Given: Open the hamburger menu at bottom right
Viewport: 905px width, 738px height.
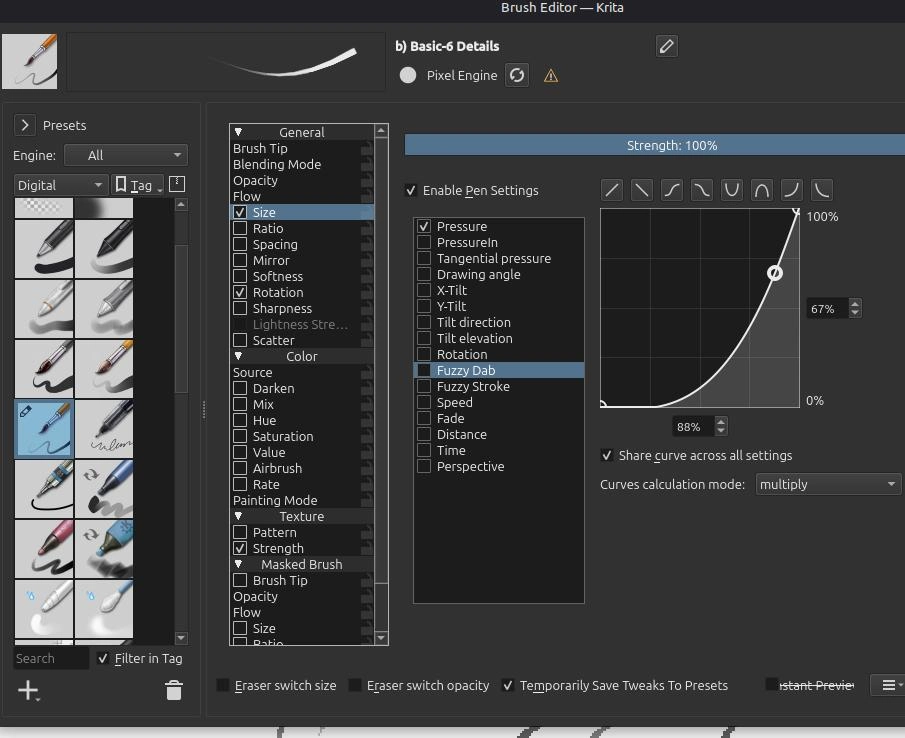Looking at the screenshot, I should point(889,685).
